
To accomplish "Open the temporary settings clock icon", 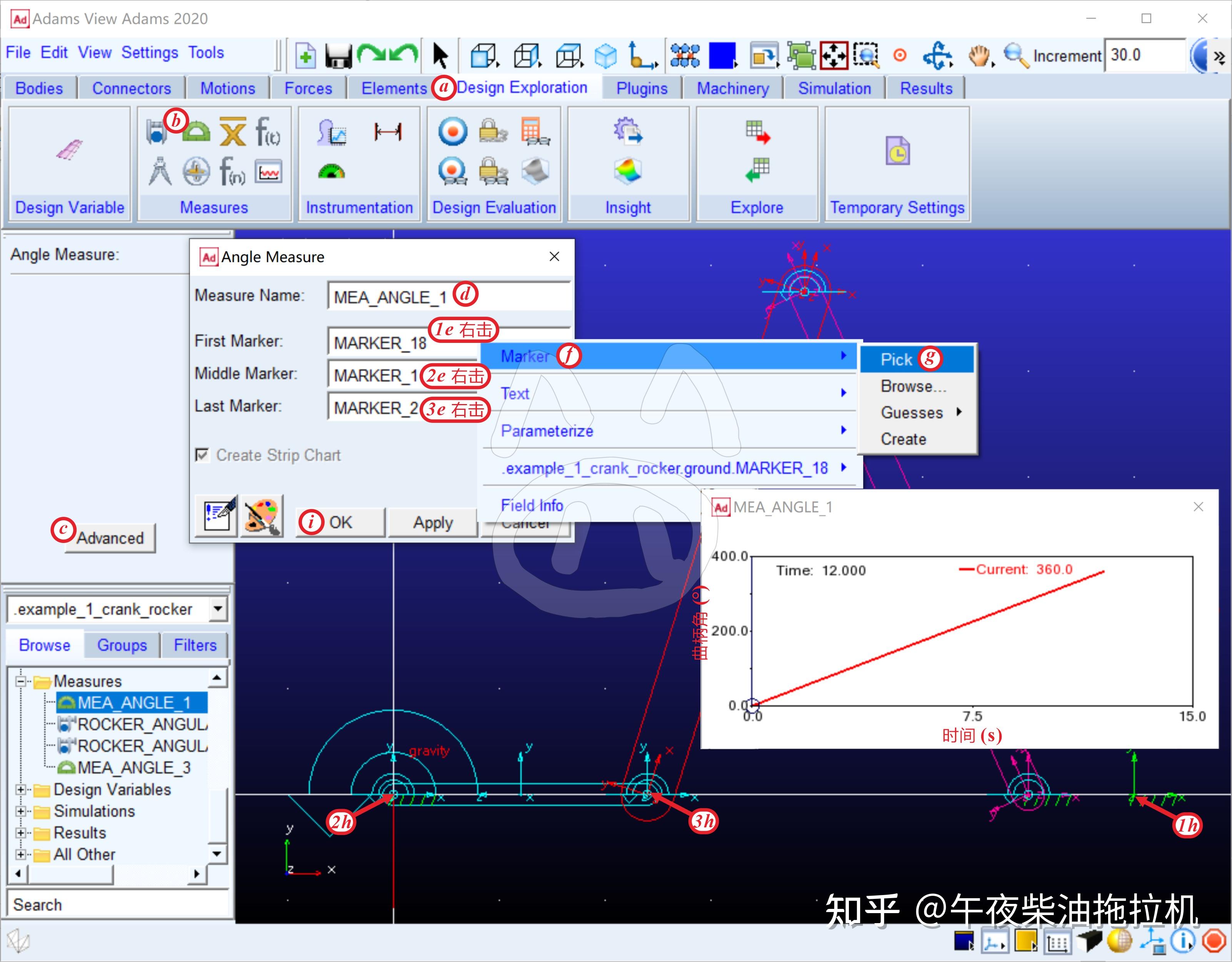I will point(897,150).
